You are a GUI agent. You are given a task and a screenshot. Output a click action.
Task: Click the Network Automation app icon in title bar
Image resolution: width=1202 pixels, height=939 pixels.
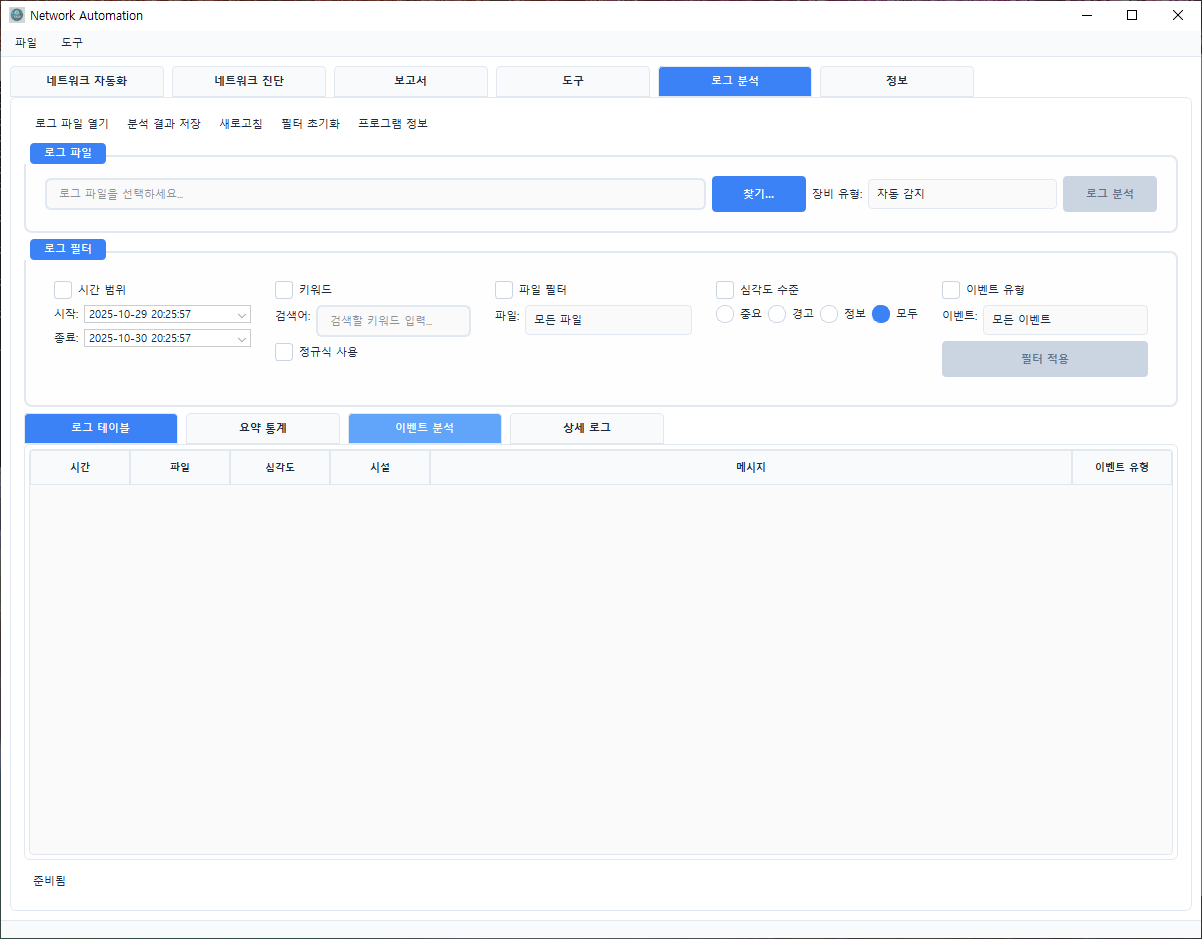pyautogui.click(x=16, y=15)
